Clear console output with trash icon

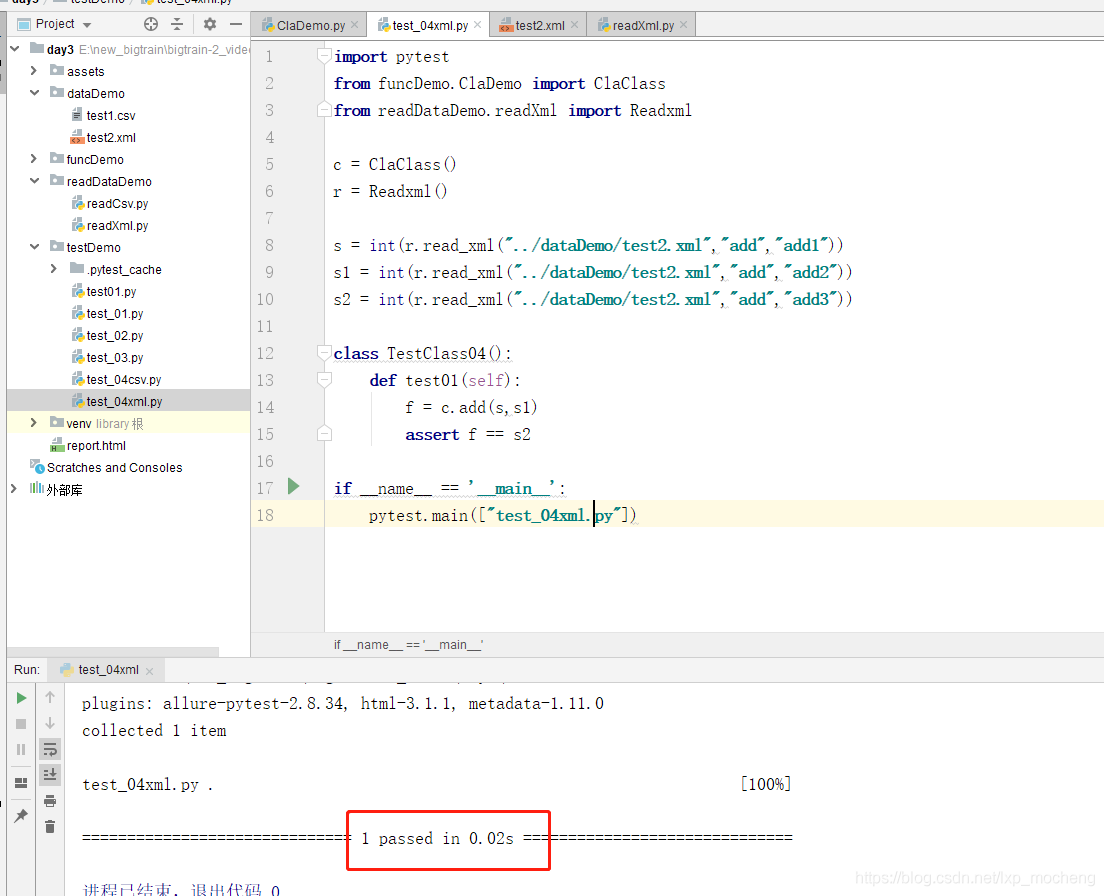50,826
